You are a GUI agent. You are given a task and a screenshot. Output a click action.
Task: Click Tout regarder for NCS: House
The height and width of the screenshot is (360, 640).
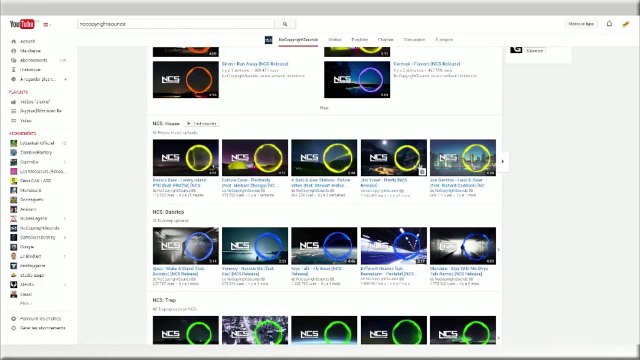[x=202, y=123]
